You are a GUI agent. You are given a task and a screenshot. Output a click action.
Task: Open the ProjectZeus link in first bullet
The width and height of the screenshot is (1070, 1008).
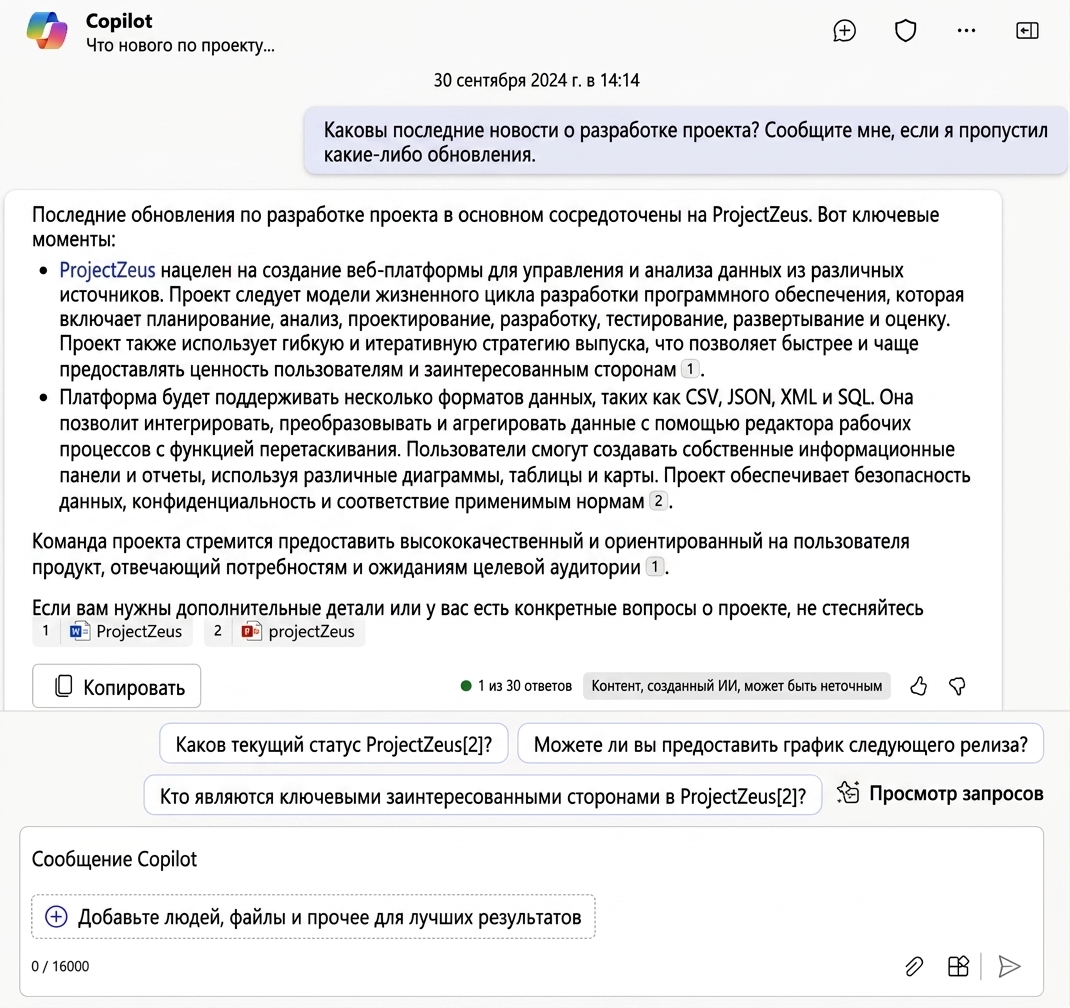coord(107,270)
